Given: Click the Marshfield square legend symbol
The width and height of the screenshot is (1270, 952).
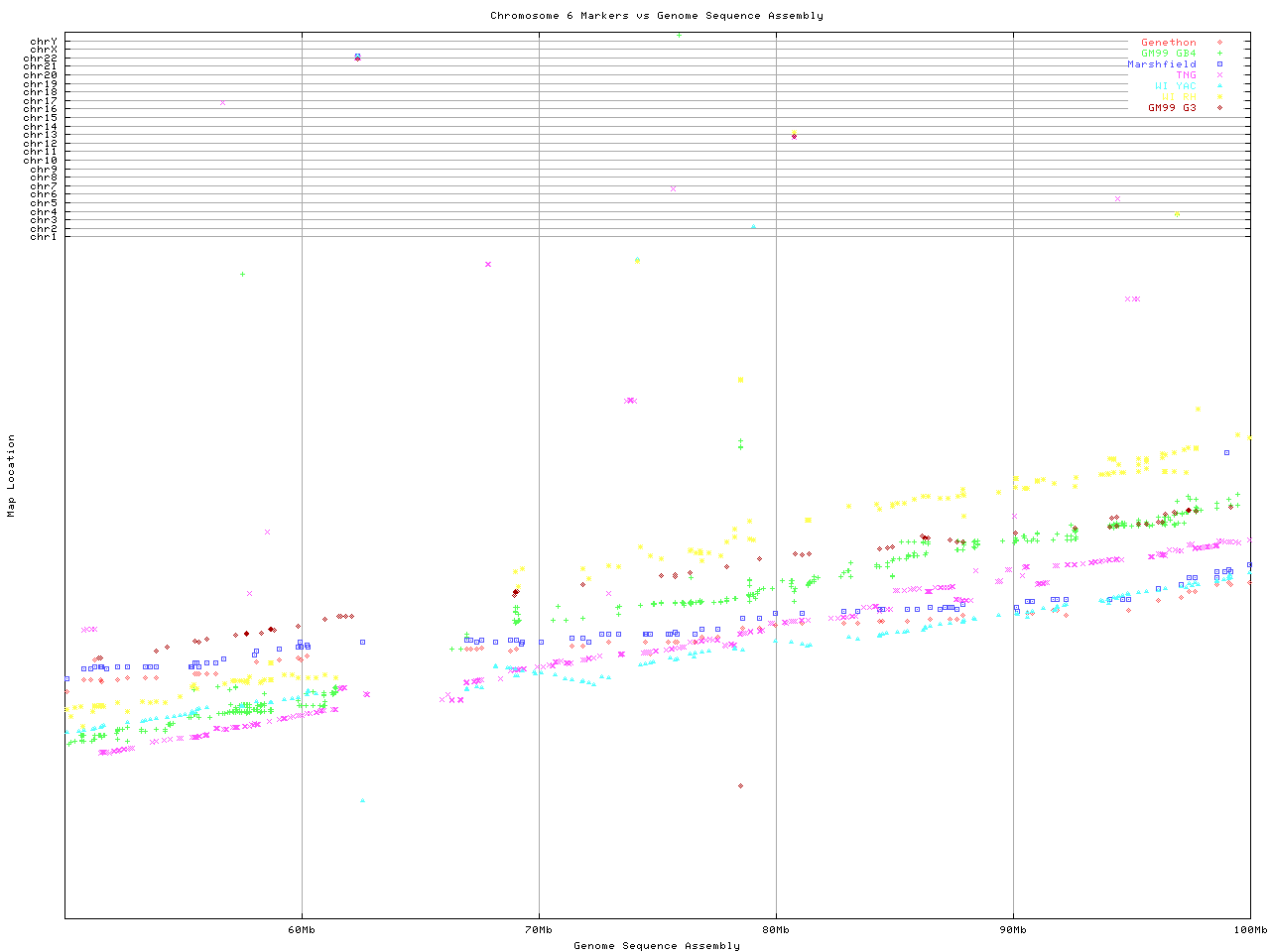Looking at the screenshot, I should click(1219, 64).
